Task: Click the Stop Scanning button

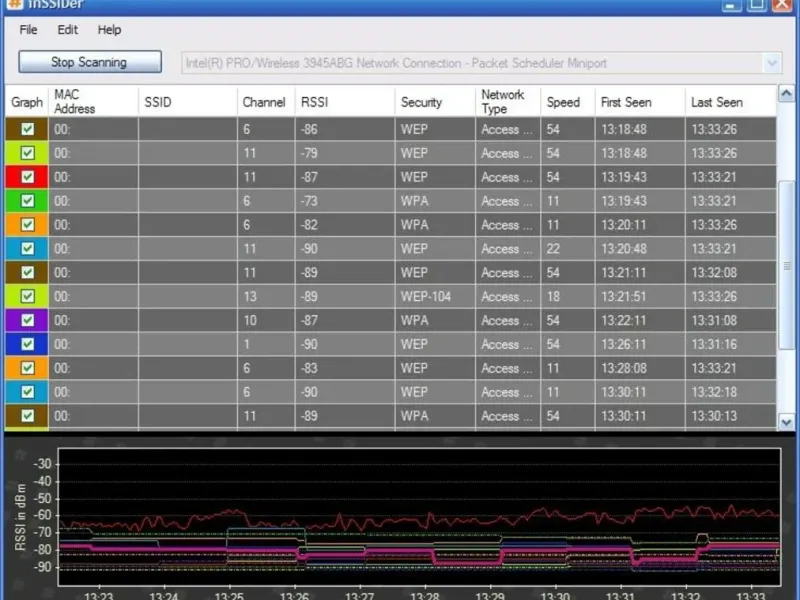Action: [89, 62]
